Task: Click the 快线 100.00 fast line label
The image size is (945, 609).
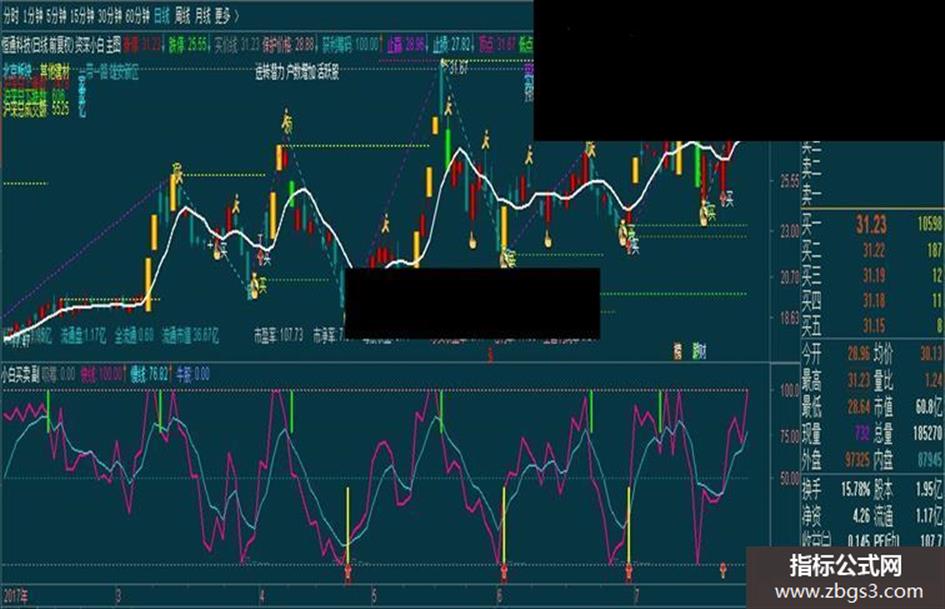Action: 102,374
